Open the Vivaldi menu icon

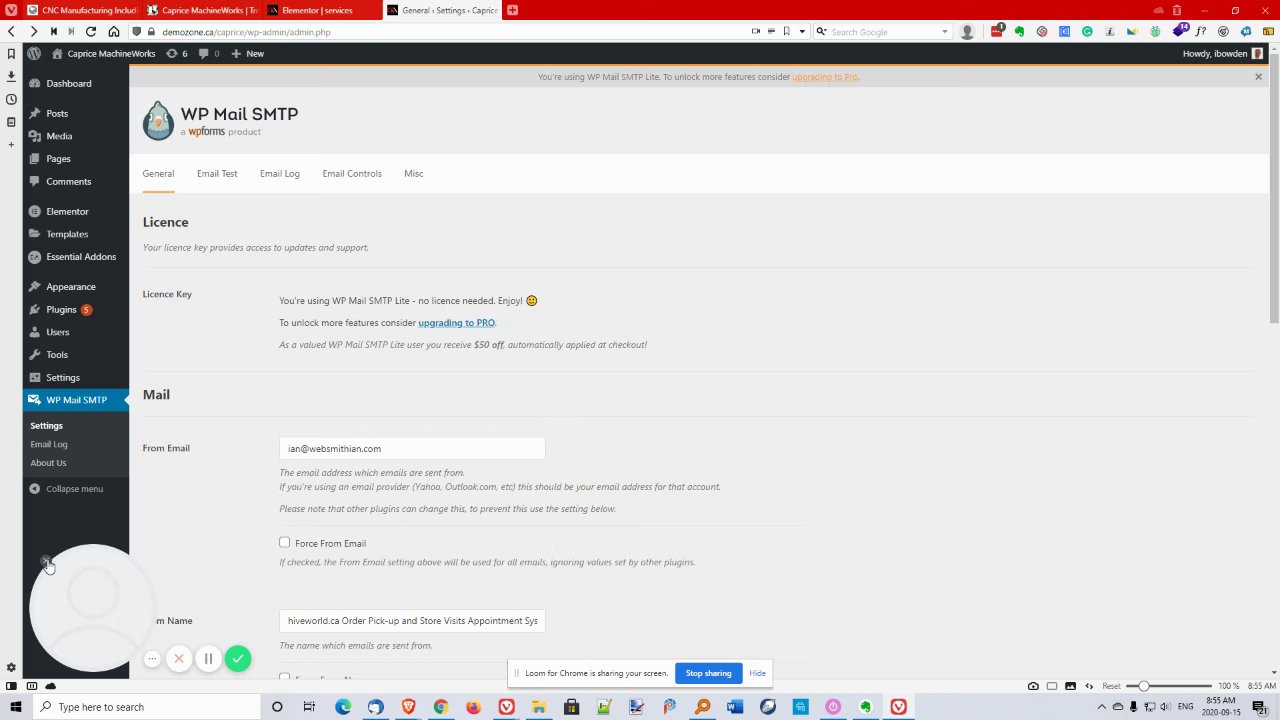[x=11, y=10]
